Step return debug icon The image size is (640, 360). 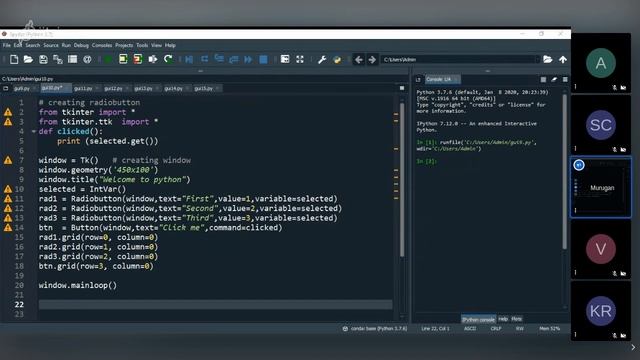pos(233,60)
